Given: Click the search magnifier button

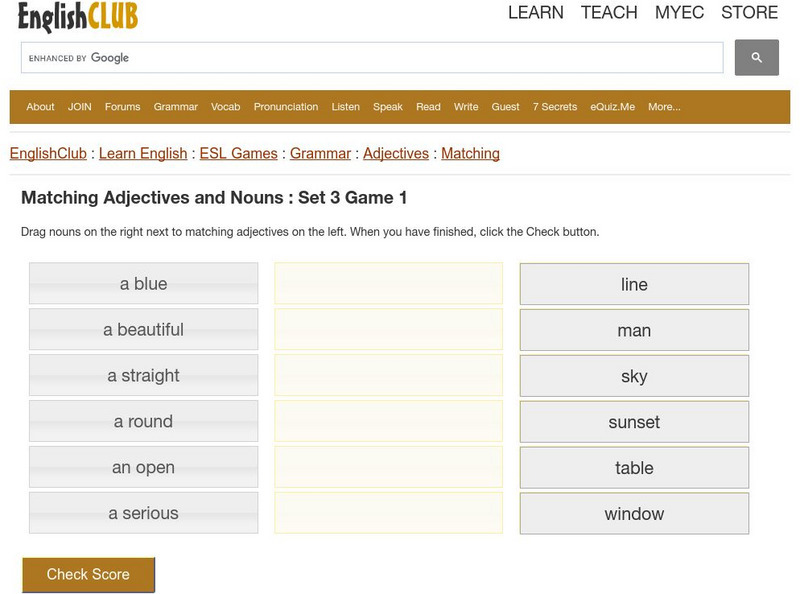Looking at the screenshot, I should 756,58.
